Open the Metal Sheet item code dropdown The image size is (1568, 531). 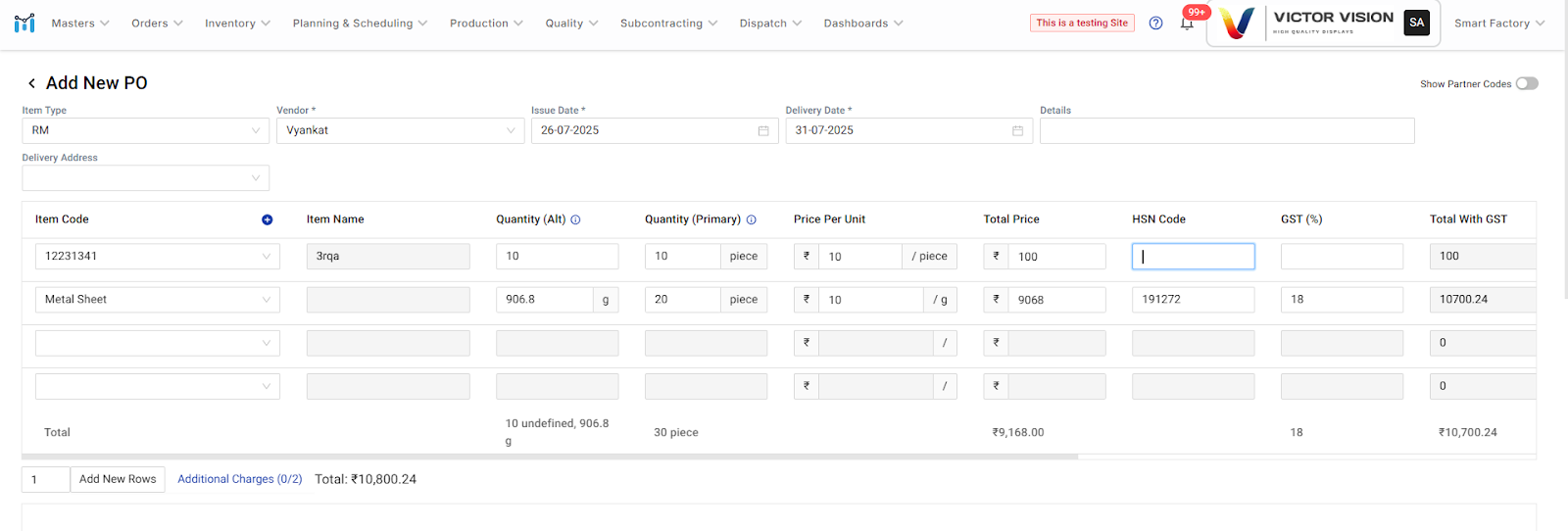pos(157,300)
